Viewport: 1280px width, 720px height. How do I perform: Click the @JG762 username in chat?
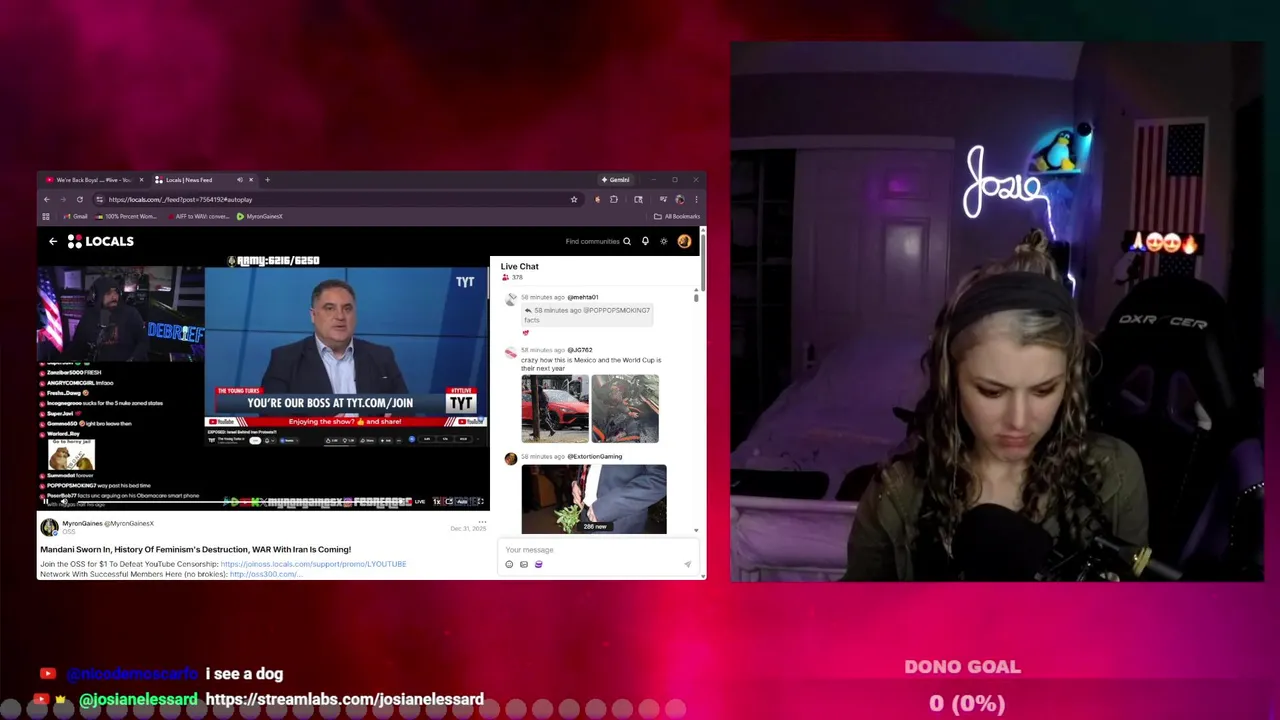[580, 350]
